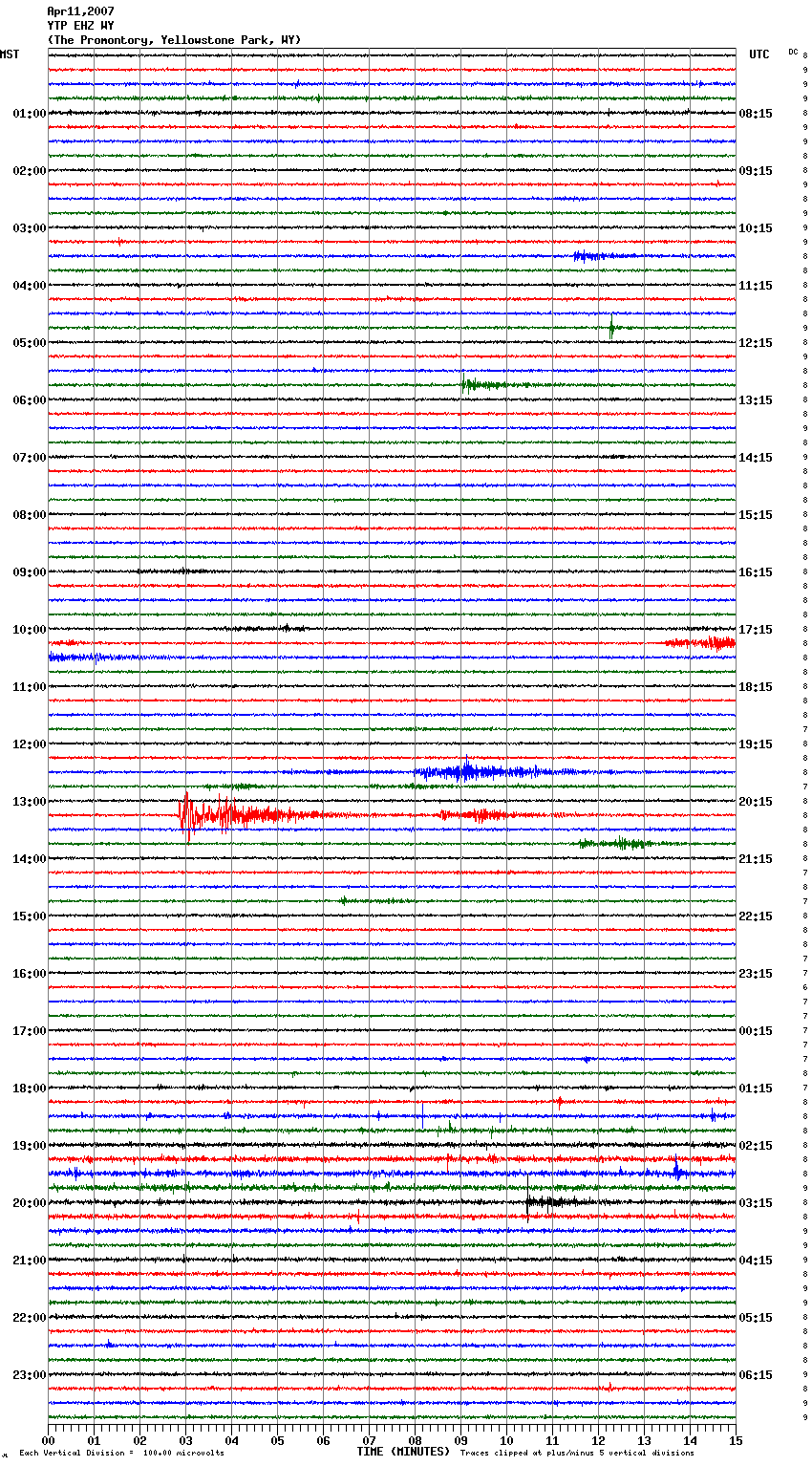The image size is (812, 1466).
Task: Click the "20:15" UTC time label
Action: [x=756, y=802]
